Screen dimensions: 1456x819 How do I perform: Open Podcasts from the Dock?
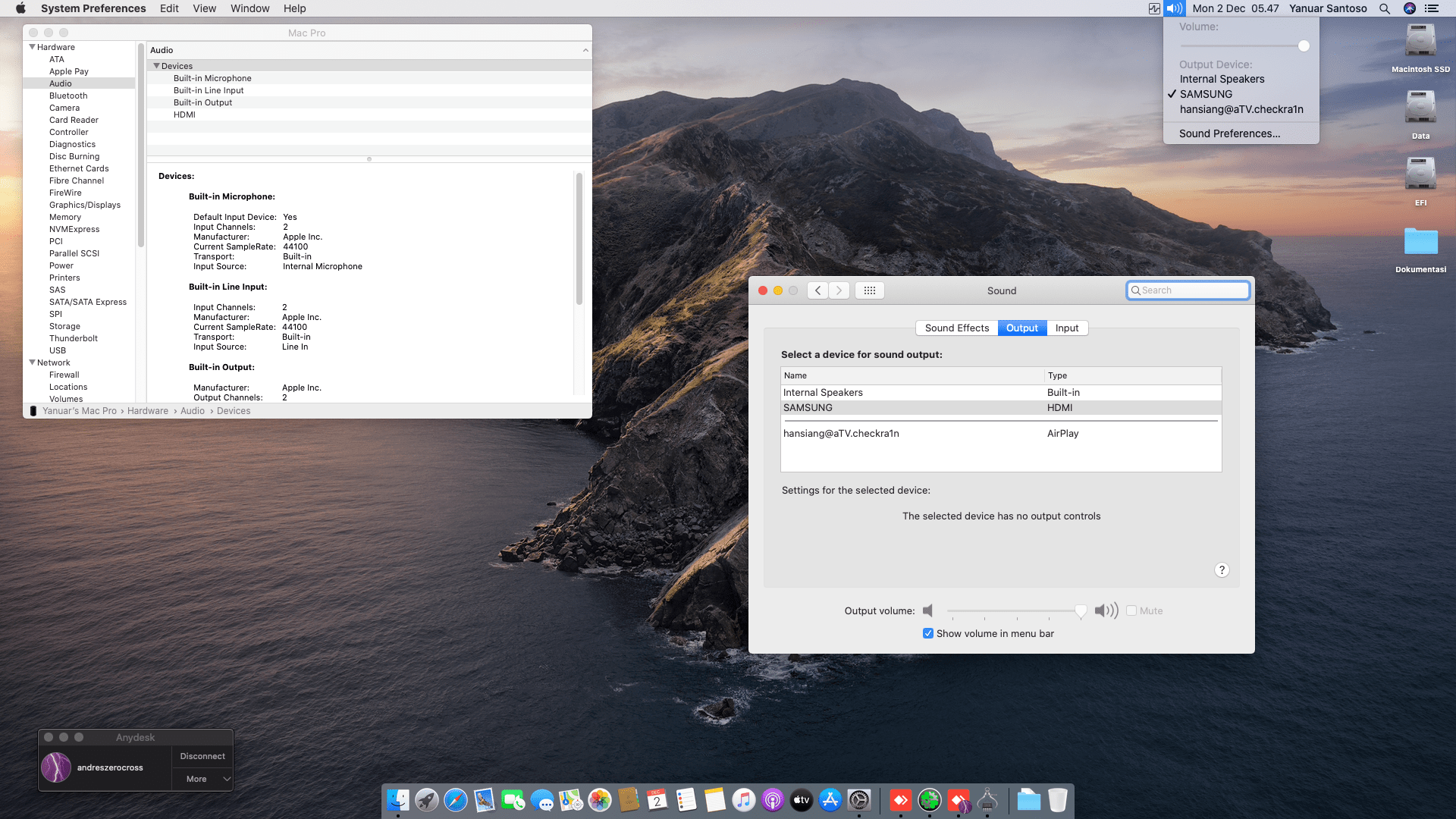(773, 800)
